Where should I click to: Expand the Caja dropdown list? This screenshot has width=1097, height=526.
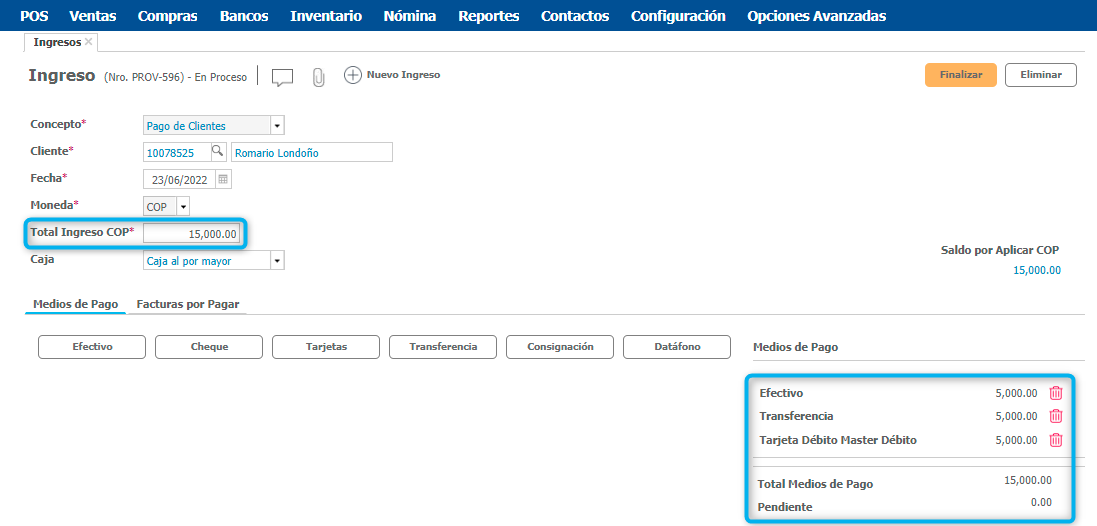[277, 261]
